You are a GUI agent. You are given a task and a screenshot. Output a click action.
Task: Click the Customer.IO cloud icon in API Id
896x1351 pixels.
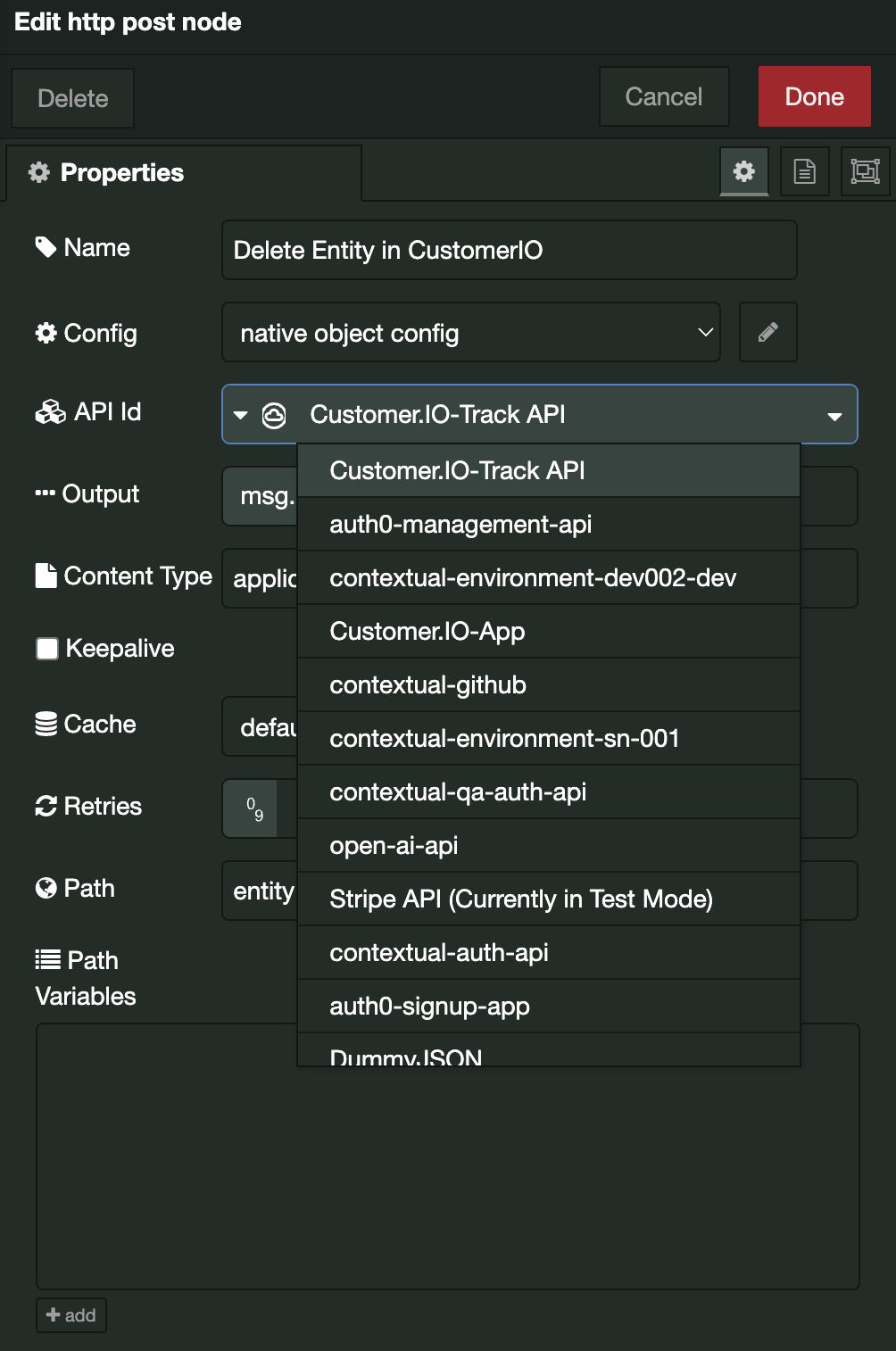[274, 415]
